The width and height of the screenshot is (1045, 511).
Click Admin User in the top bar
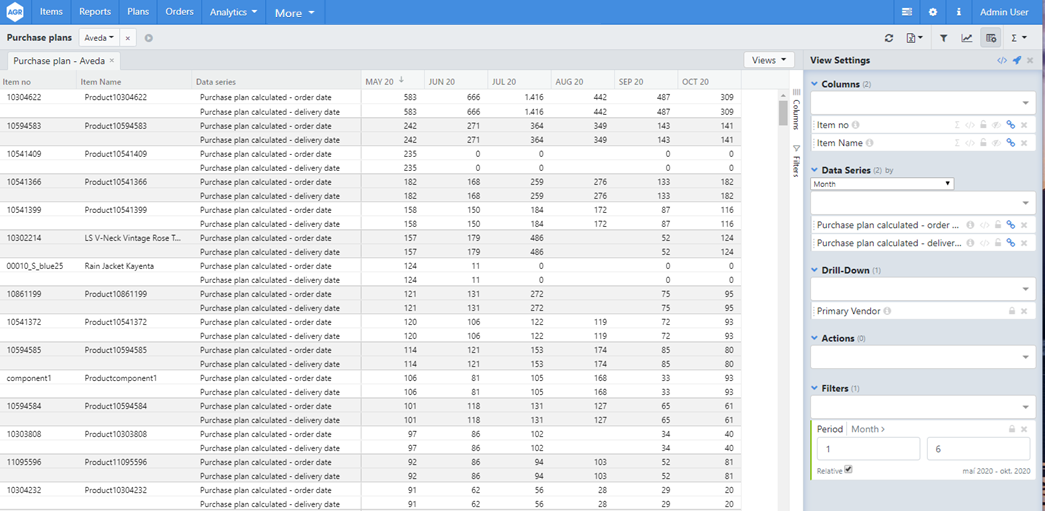point(1003,12)
